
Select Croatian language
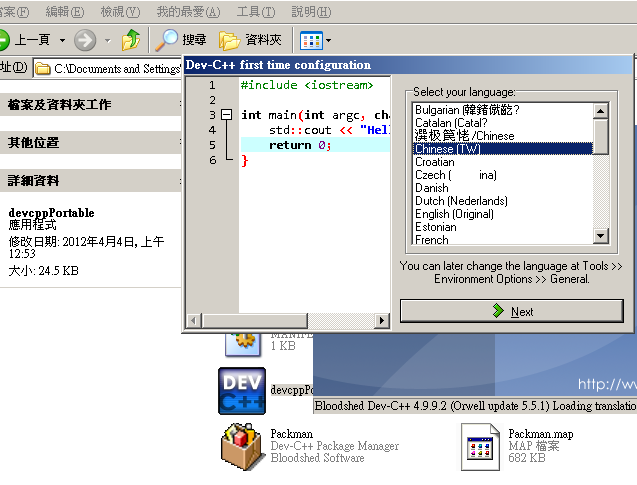[x=503, y=162]
